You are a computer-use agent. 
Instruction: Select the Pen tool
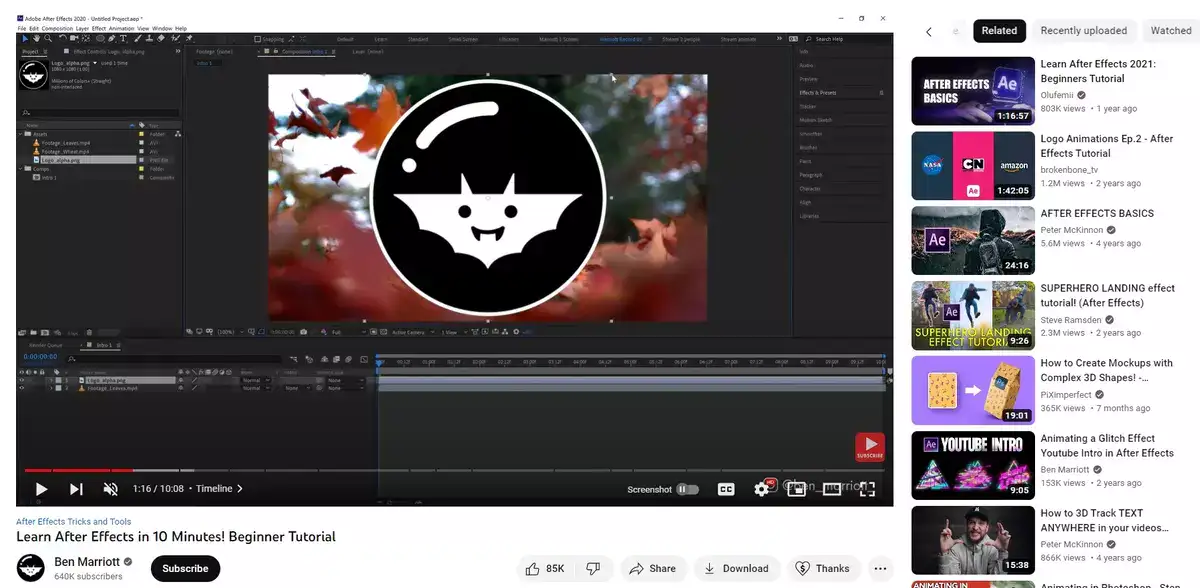pos(112,39)
